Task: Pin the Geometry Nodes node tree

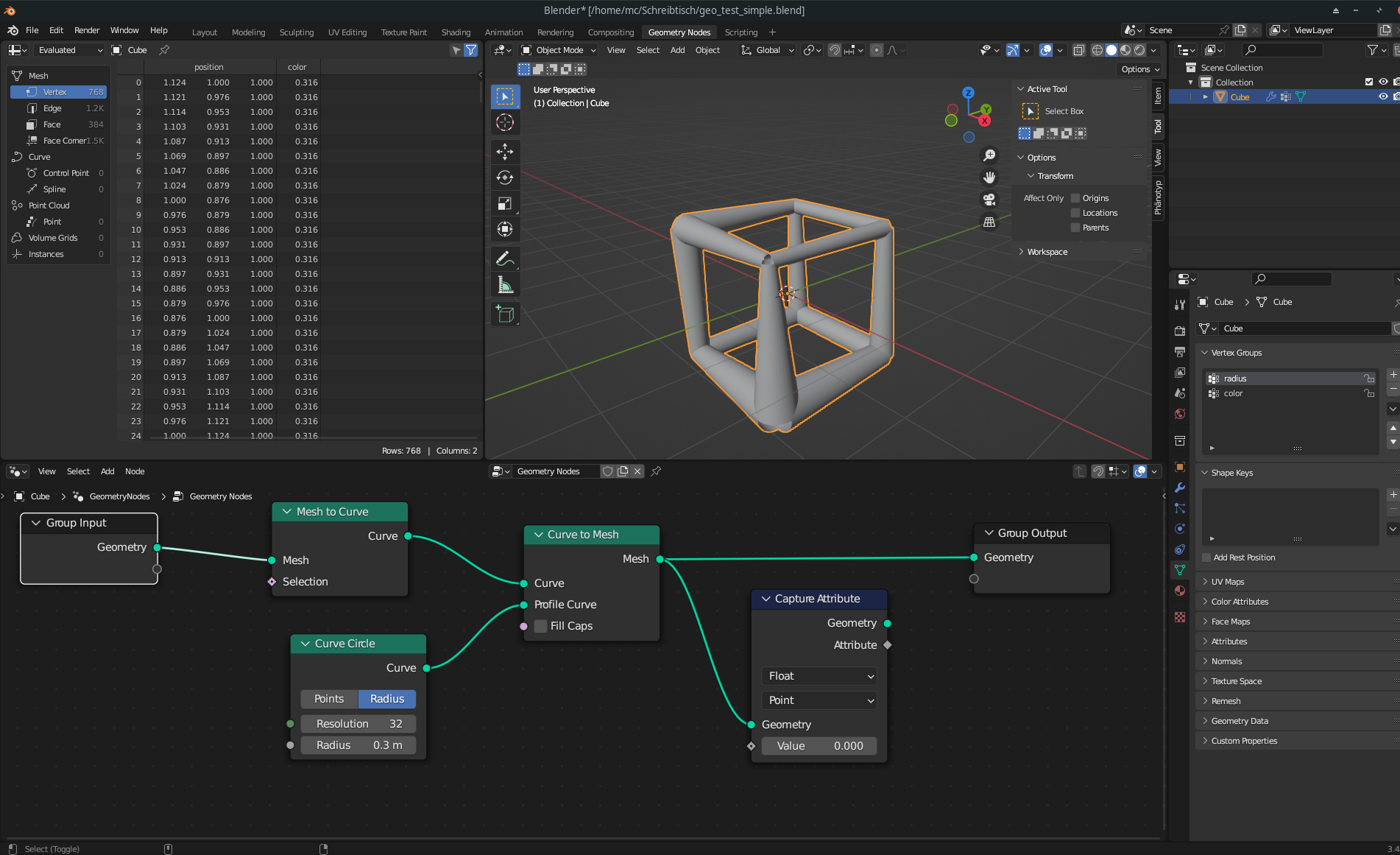Action: pyautogui.click(x=656, y=471)
